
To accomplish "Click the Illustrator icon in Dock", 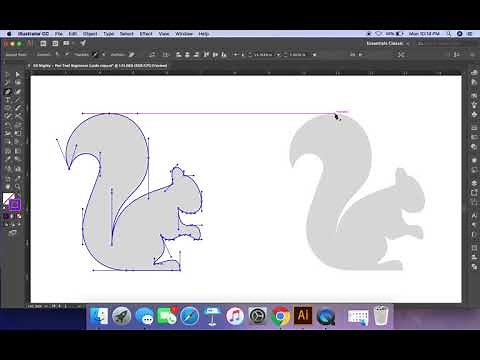I will point(303,315).
